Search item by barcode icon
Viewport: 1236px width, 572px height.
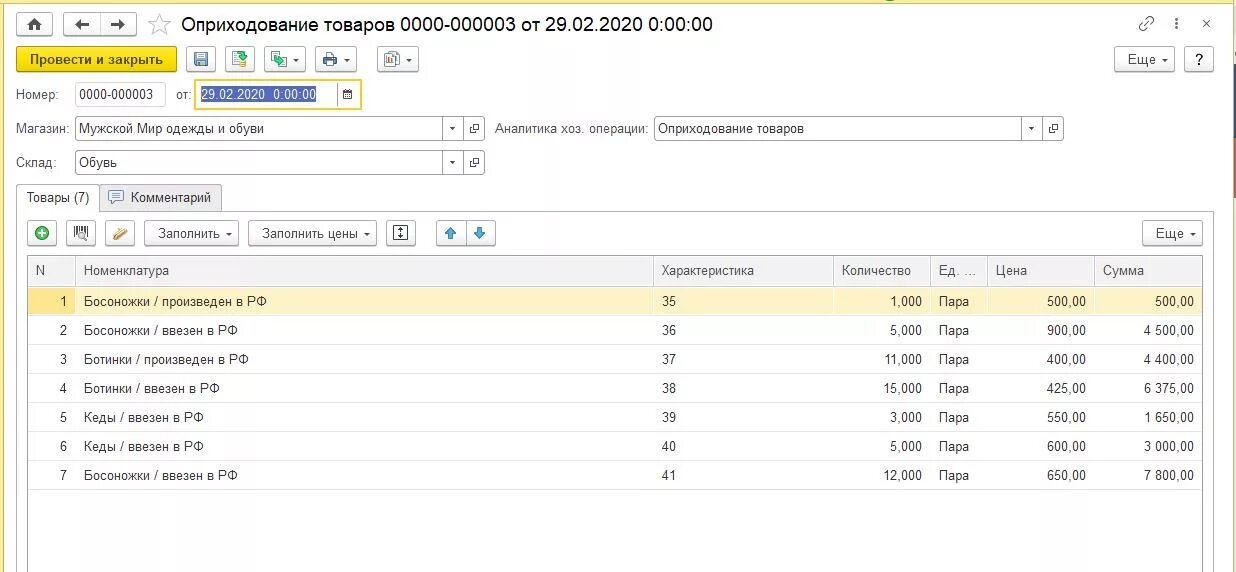coord(81,233)
